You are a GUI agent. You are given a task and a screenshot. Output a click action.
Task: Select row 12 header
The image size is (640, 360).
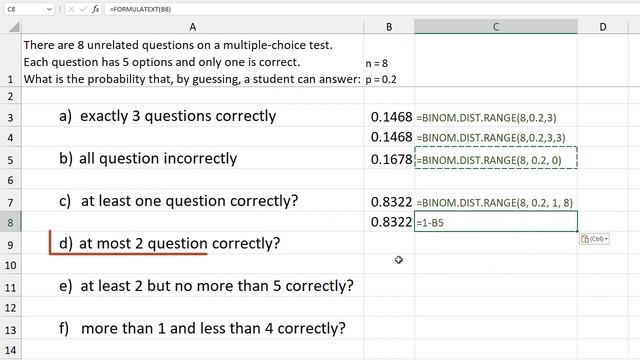click(11, 307)
